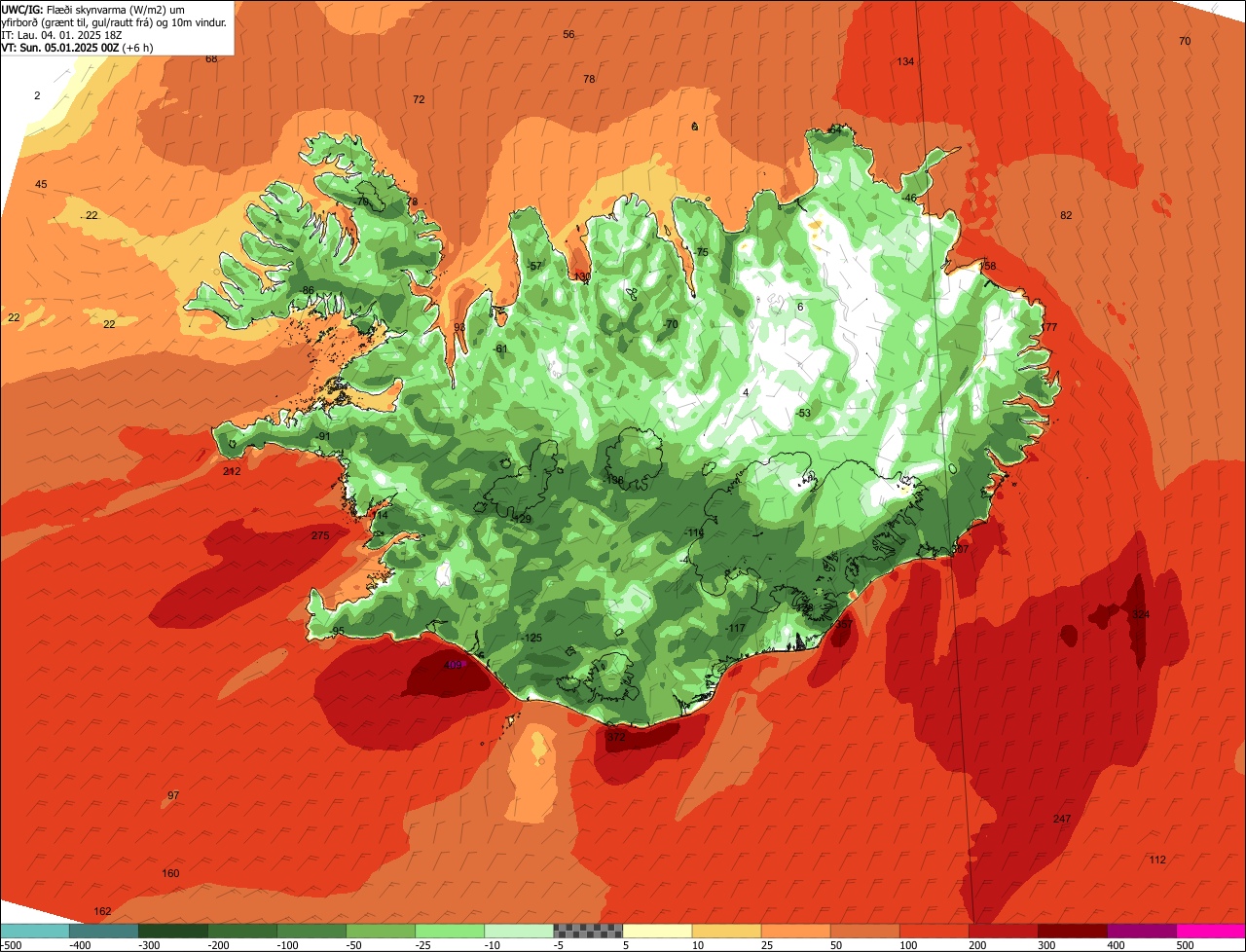Click the red-orange 100 to 200 legend swatch
This screenshot has width=1246, height=952.
(x=934, y=932)
